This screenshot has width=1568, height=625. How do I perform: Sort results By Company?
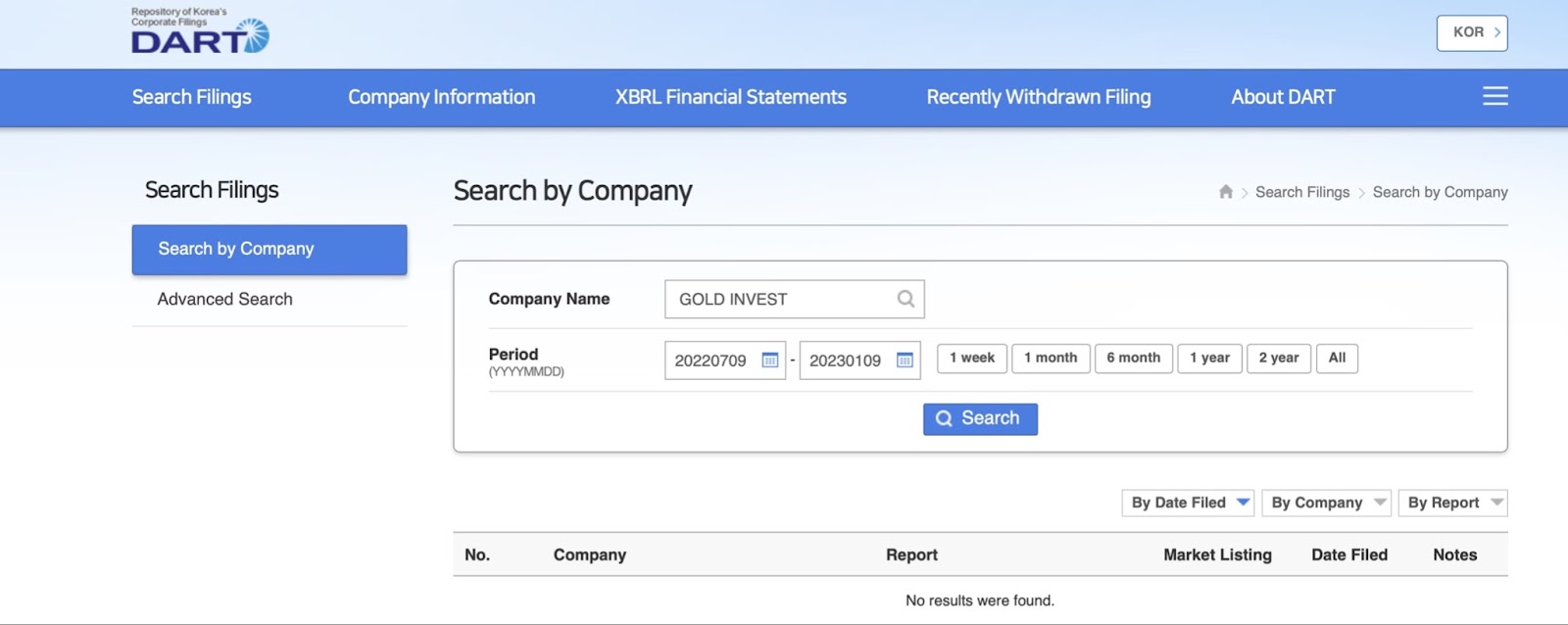1326,503
